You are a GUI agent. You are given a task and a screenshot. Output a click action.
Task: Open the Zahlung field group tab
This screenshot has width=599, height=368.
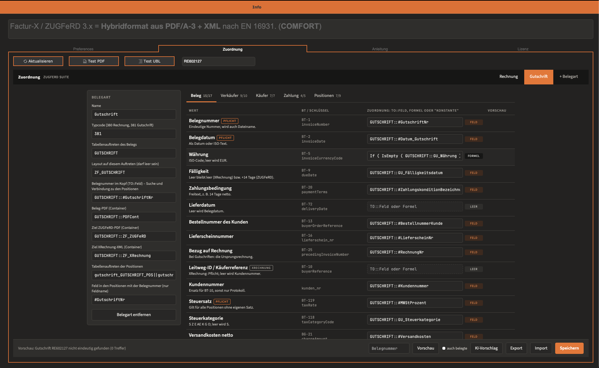pyautogui.click(x=294, y=96)
